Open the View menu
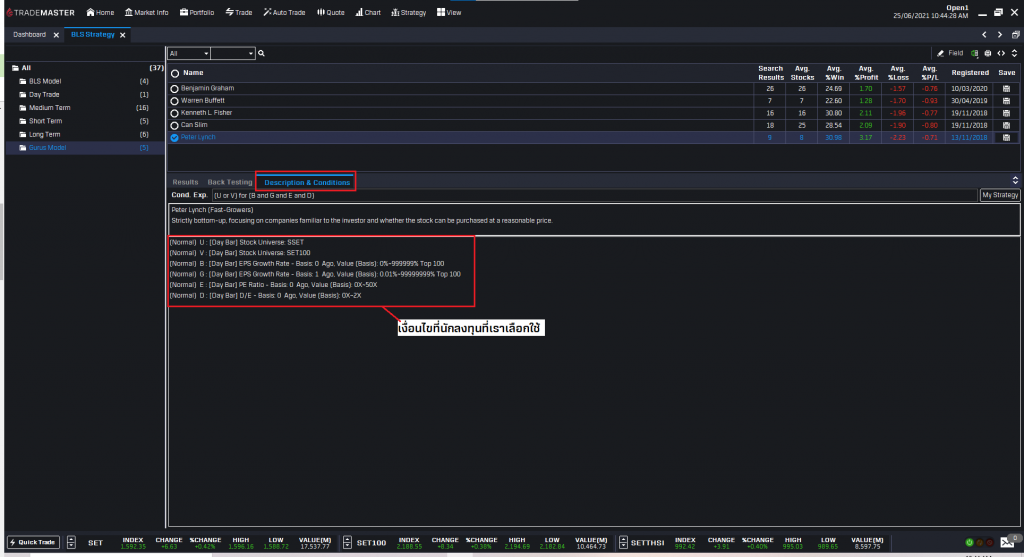This screenshot has width=1024, height=557. click(x=449, y=12)
